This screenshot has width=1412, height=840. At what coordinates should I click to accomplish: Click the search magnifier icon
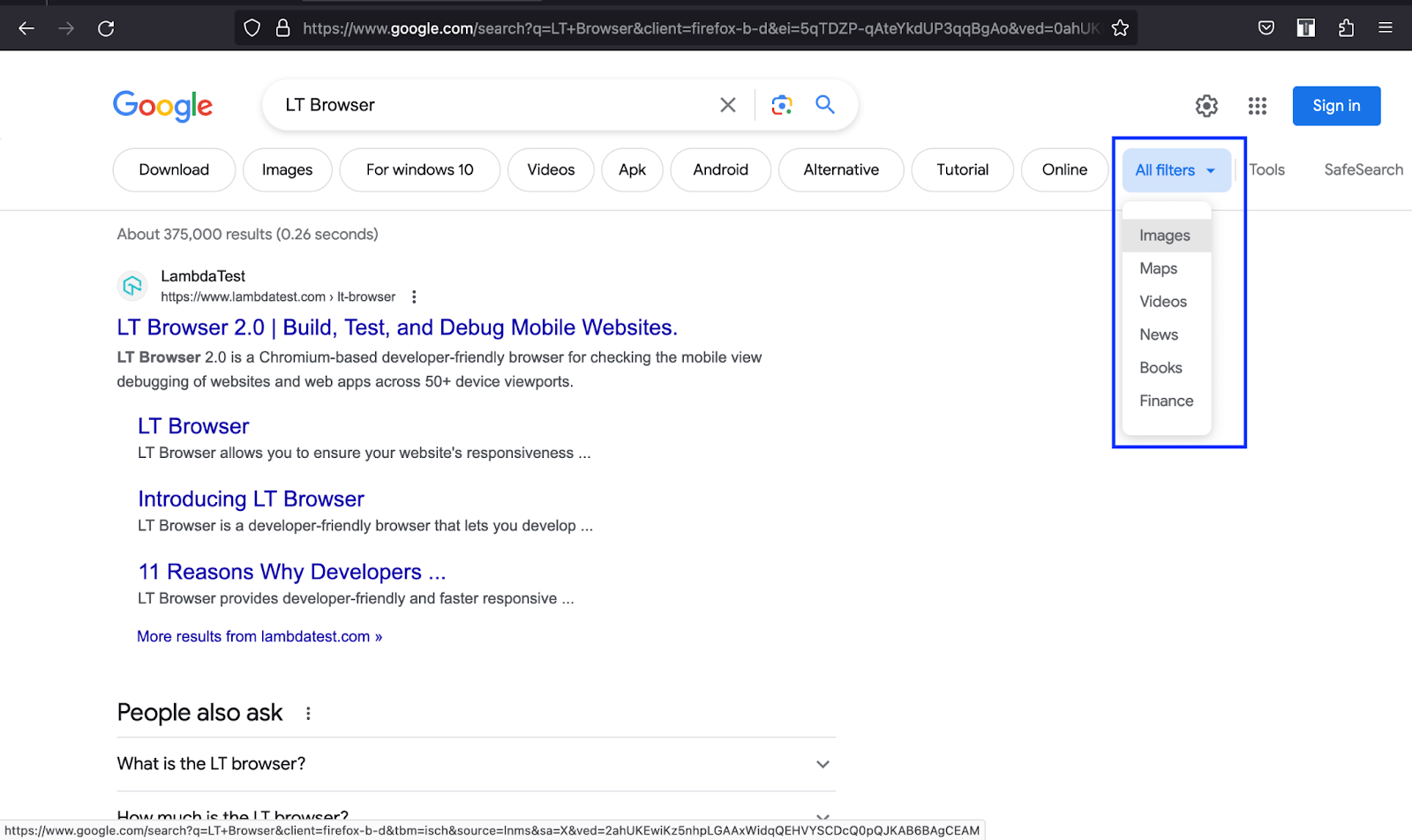(x=824, y=104)
